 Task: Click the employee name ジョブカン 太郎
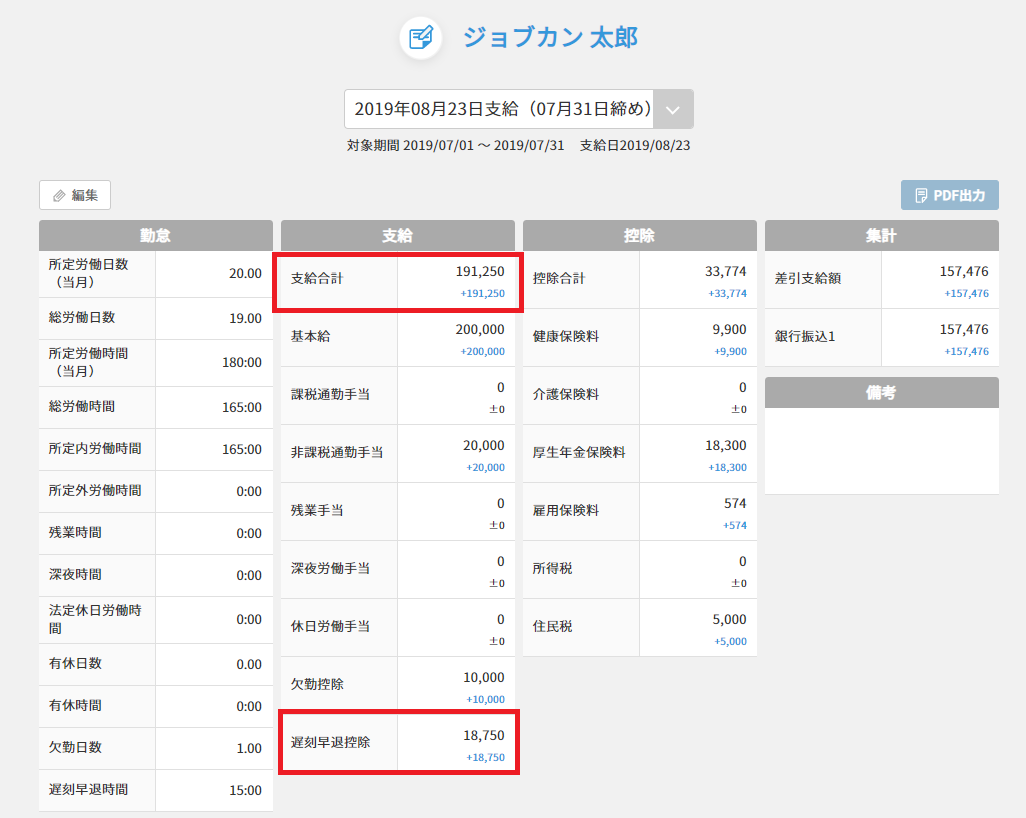(x=549, y=38)
